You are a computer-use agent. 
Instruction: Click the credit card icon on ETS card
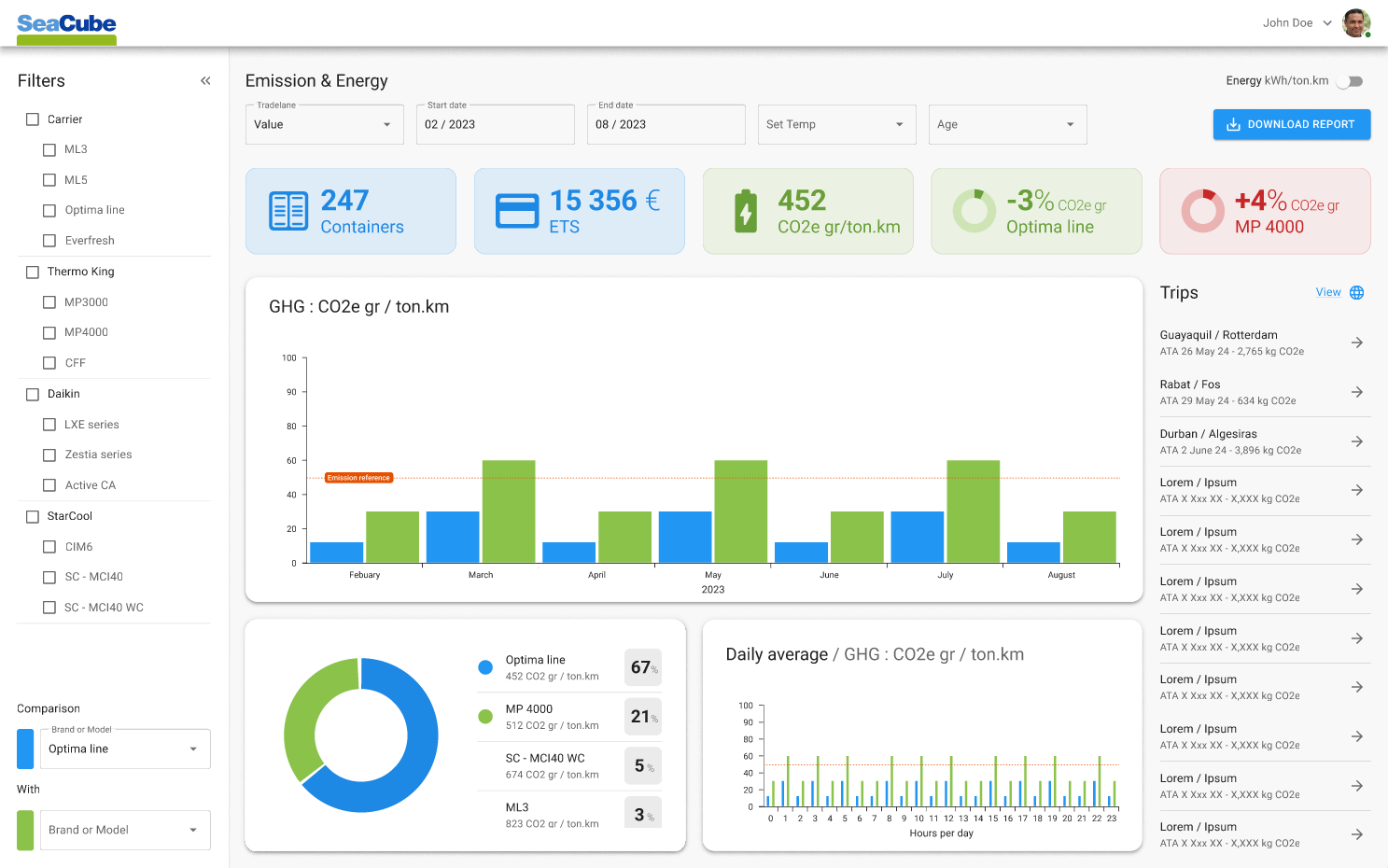[517, 211]
